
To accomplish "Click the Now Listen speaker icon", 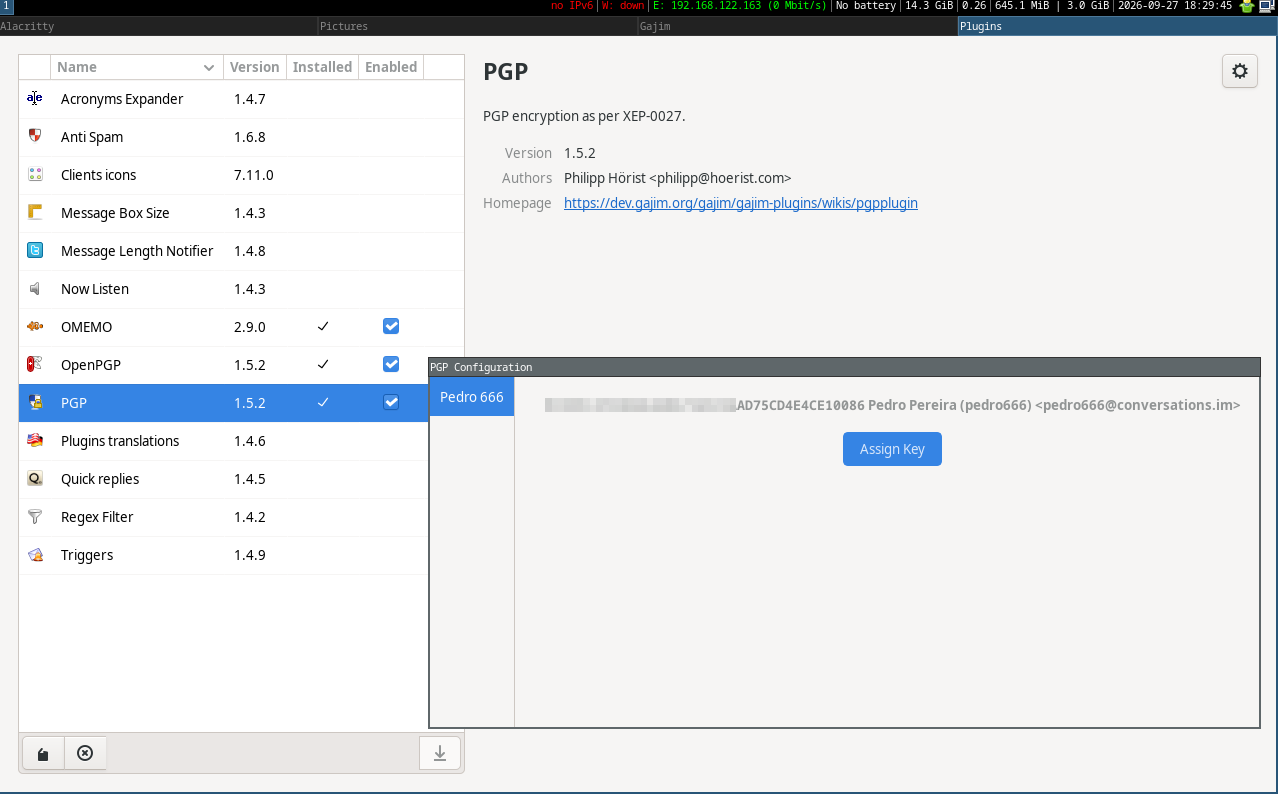I will click(x=35, y=288).
